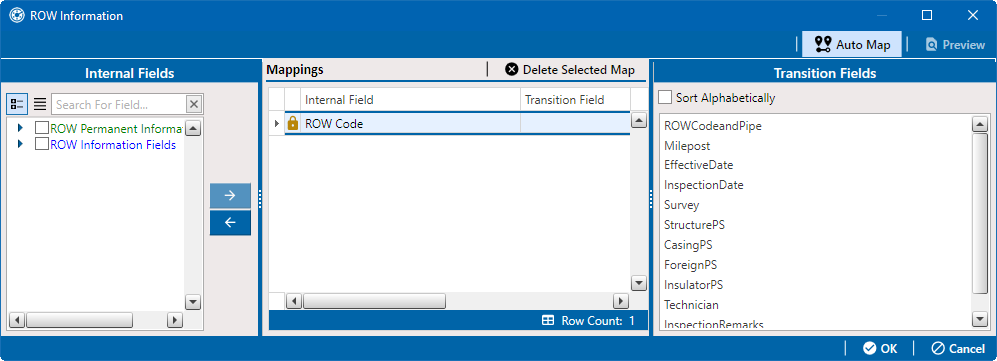
Task: Click the ROW Information app icon in title bar
Action: (x=17, y=16)
